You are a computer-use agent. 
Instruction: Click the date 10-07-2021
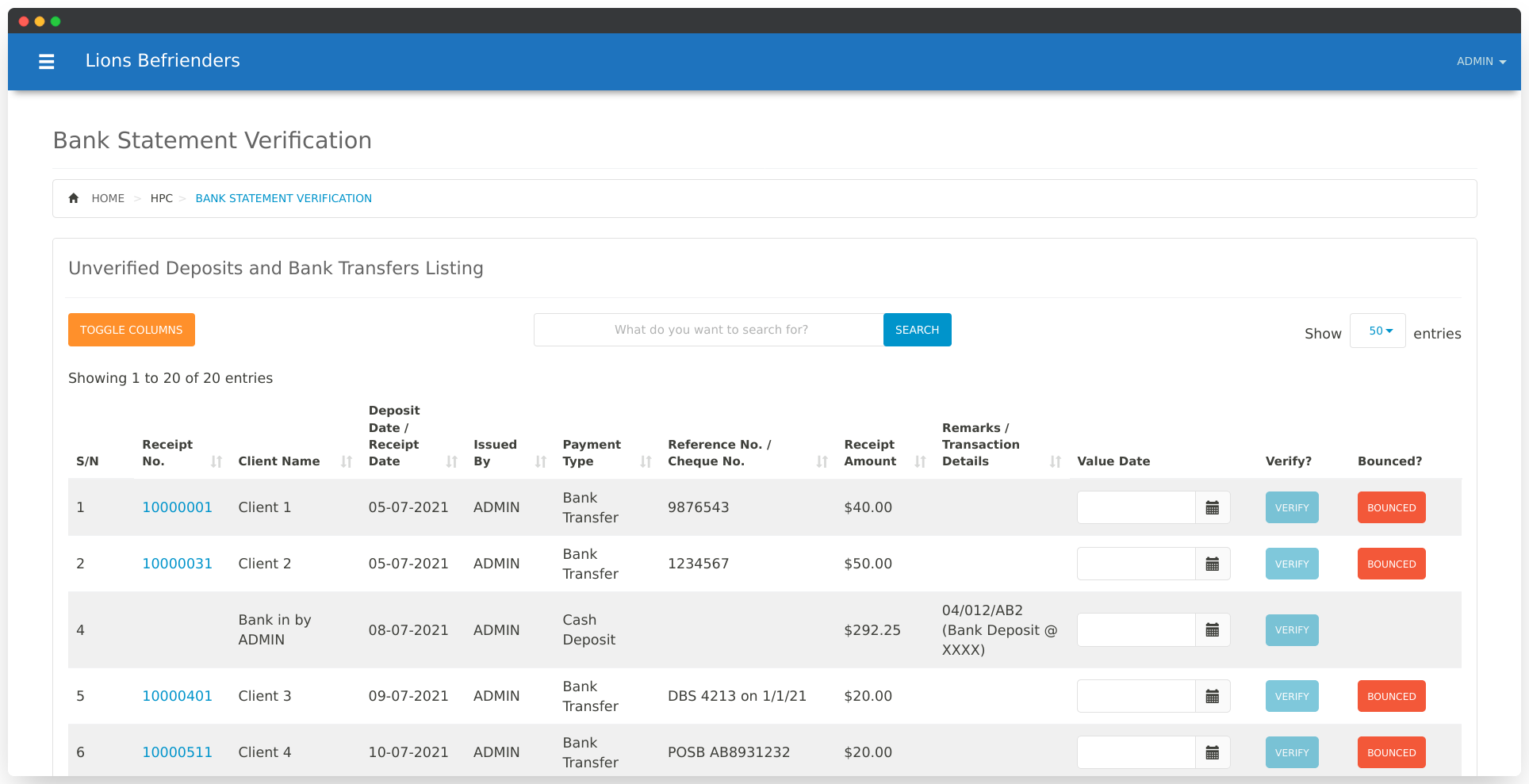pos(408,752)
